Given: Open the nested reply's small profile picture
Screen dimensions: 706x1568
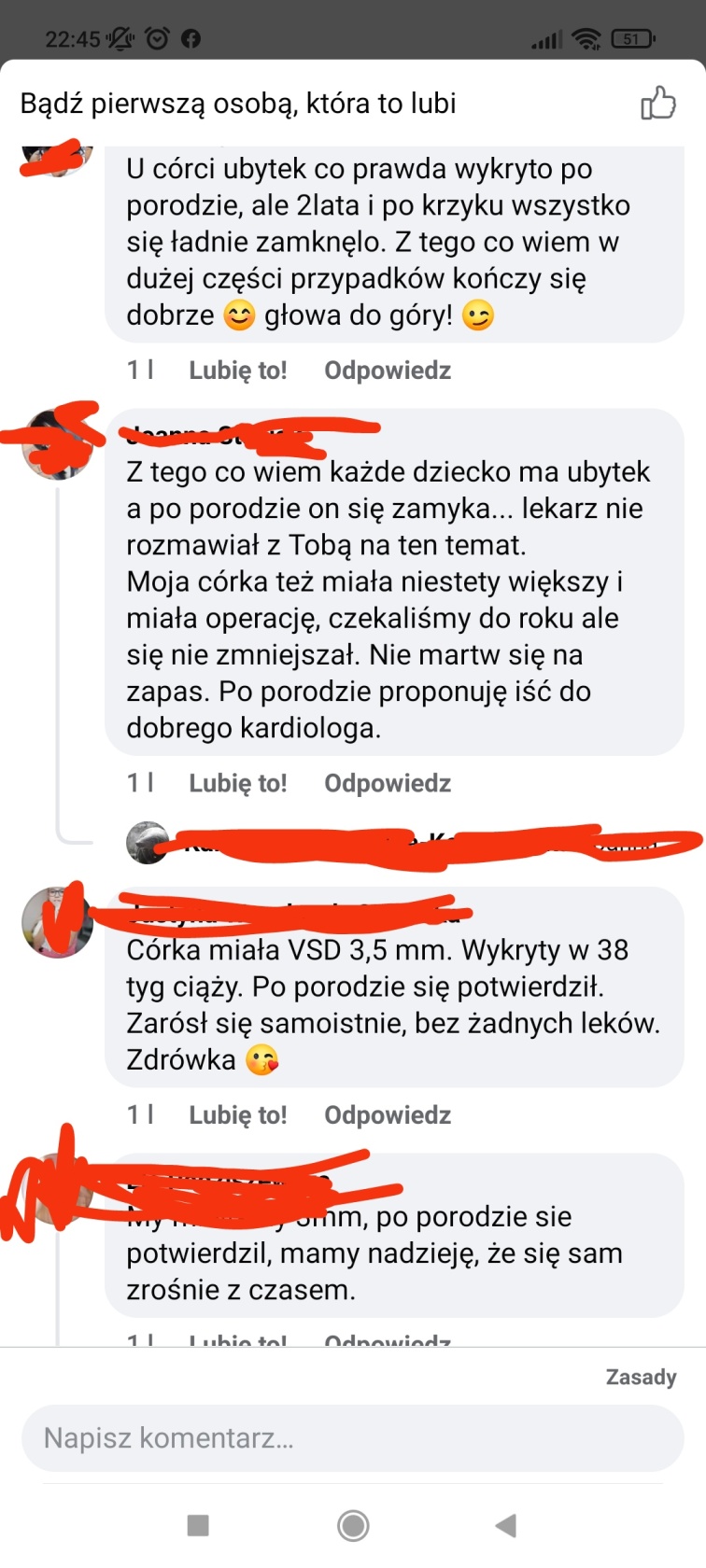Looking at the screenshot, I should pyautogui.click(x=148, y=843).
